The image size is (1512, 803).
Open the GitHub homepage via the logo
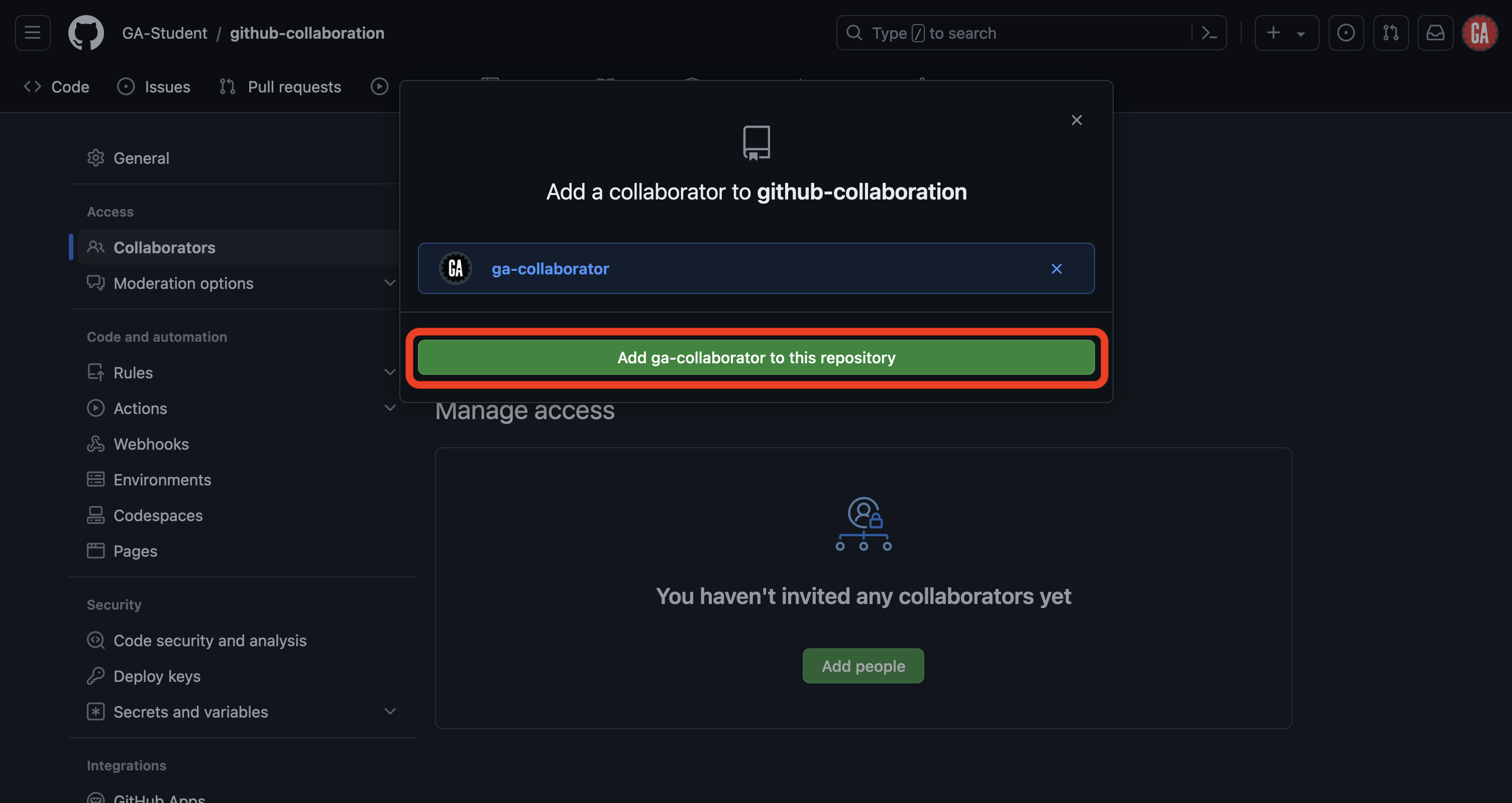coord(86,32)
